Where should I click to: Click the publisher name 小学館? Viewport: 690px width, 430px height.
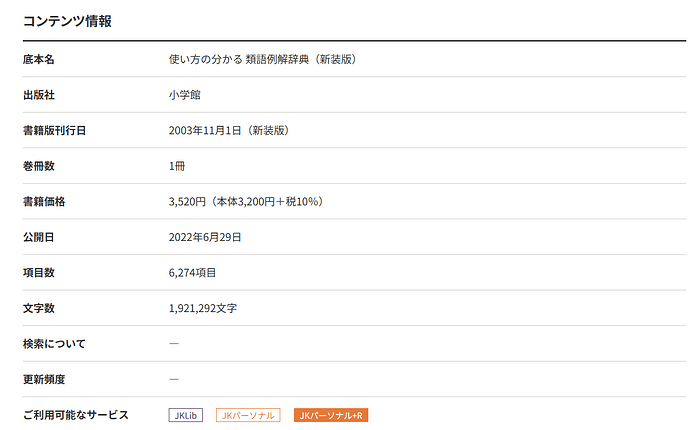point(184,95)
